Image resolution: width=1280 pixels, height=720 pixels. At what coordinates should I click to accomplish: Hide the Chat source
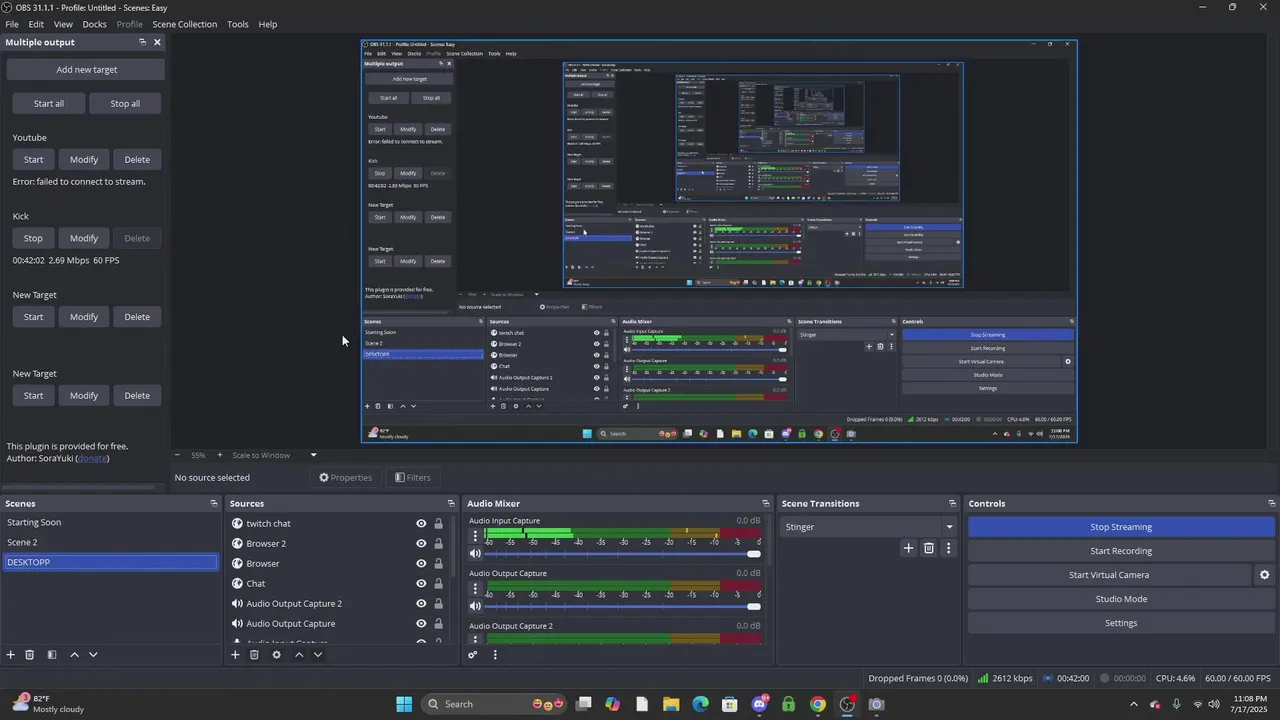pyautogui.click(x=421, y=583)
